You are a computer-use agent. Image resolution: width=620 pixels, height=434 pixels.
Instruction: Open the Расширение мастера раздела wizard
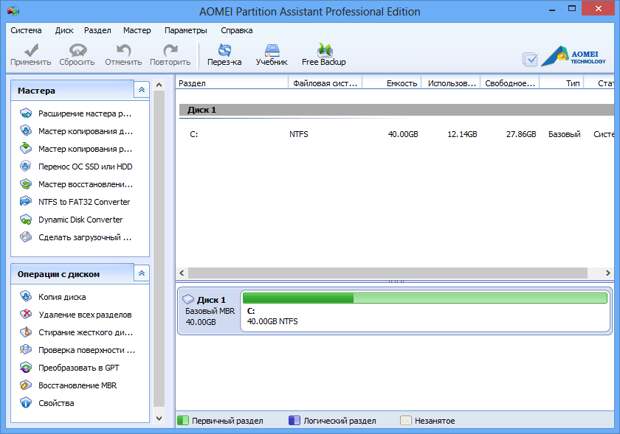click(x=26, y=113)
